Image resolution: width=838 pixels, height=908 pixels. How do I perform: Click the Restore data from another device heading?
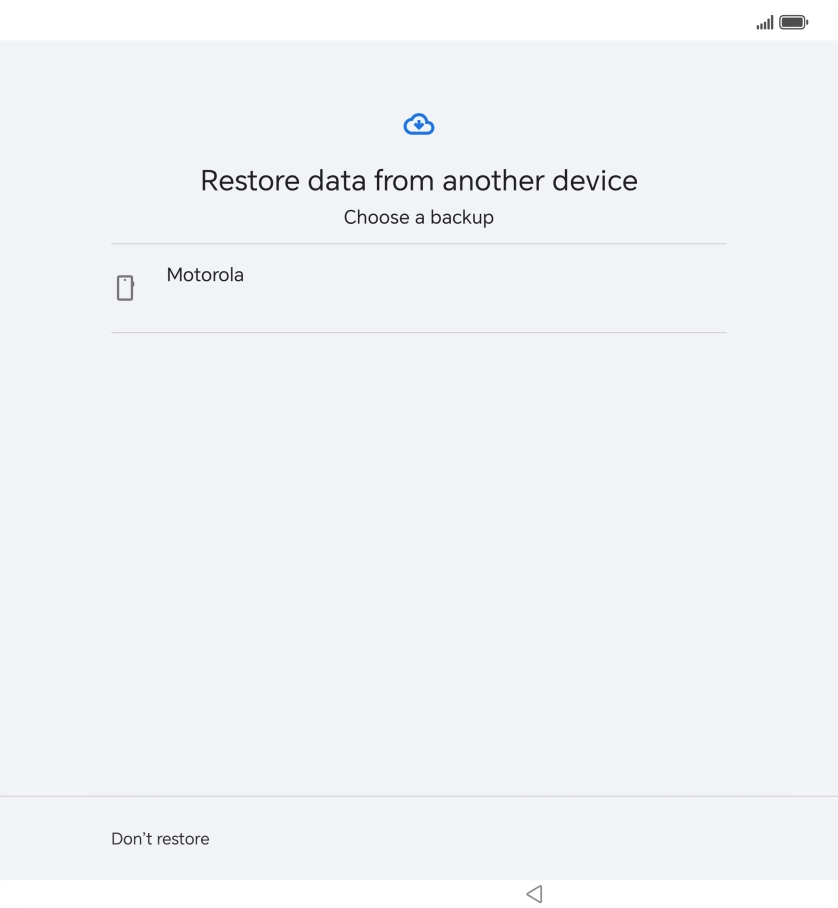[419, 181]
